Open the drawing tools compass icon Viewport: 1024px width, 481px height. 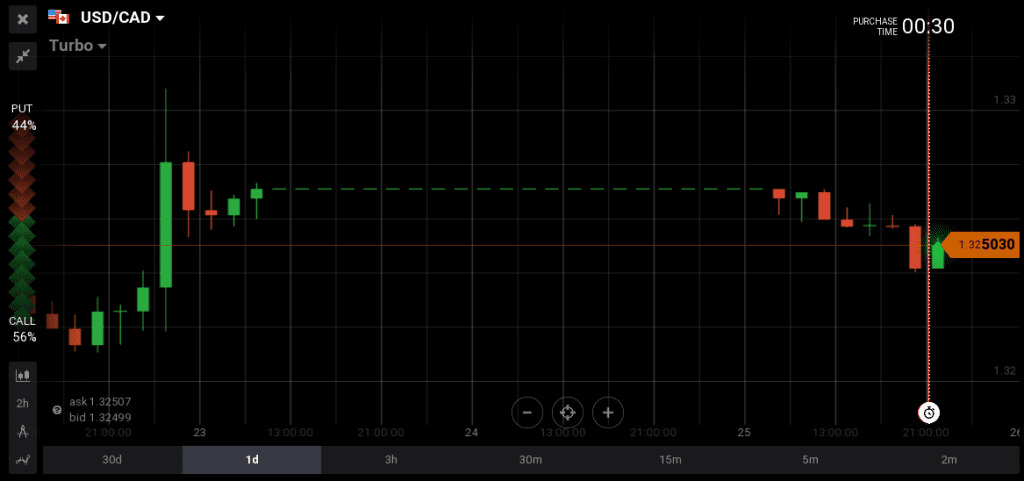23,431
